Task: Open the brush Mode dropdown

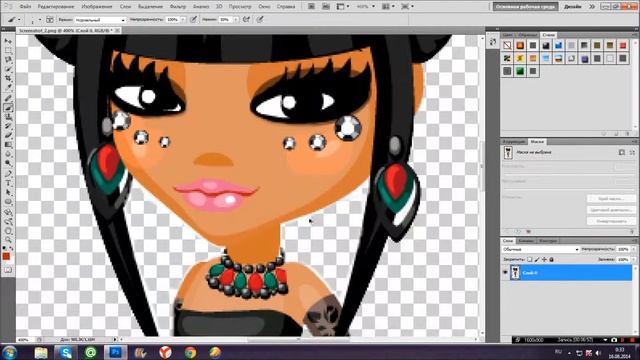Action: coord(100,20)
